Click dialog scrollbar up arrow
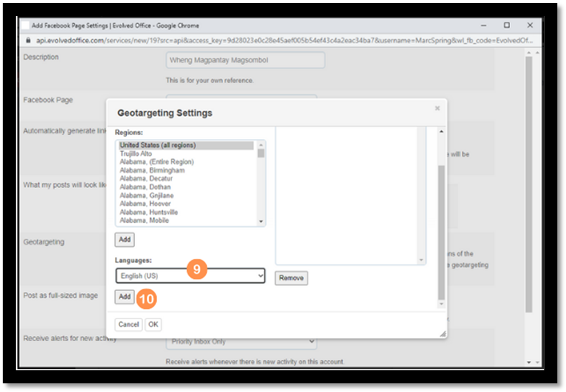This screenshot has height=392, width=566. (441, 132)
